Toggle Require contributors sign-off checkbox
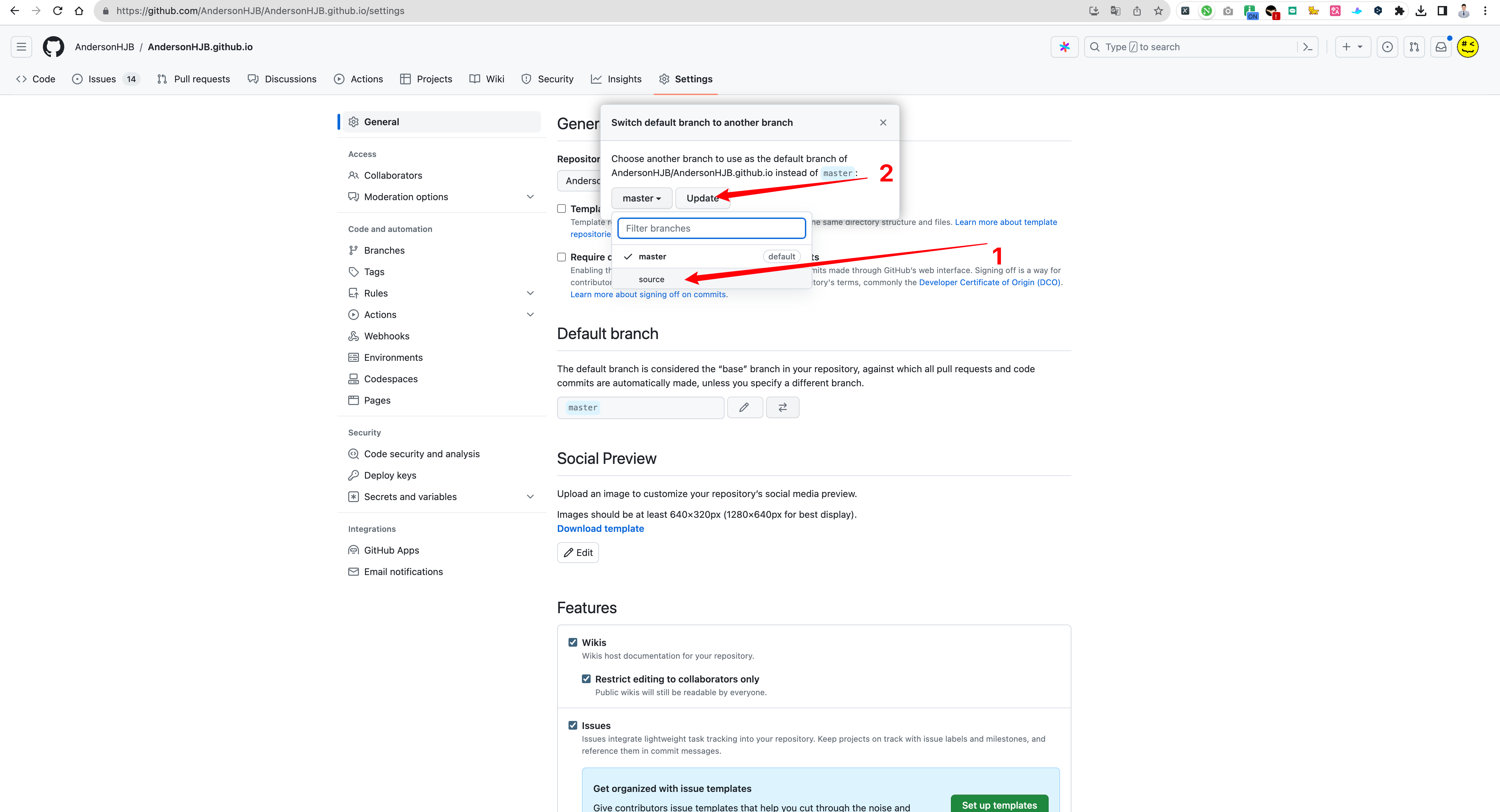This screenshot has width=1500, height=812. (562, 257)
